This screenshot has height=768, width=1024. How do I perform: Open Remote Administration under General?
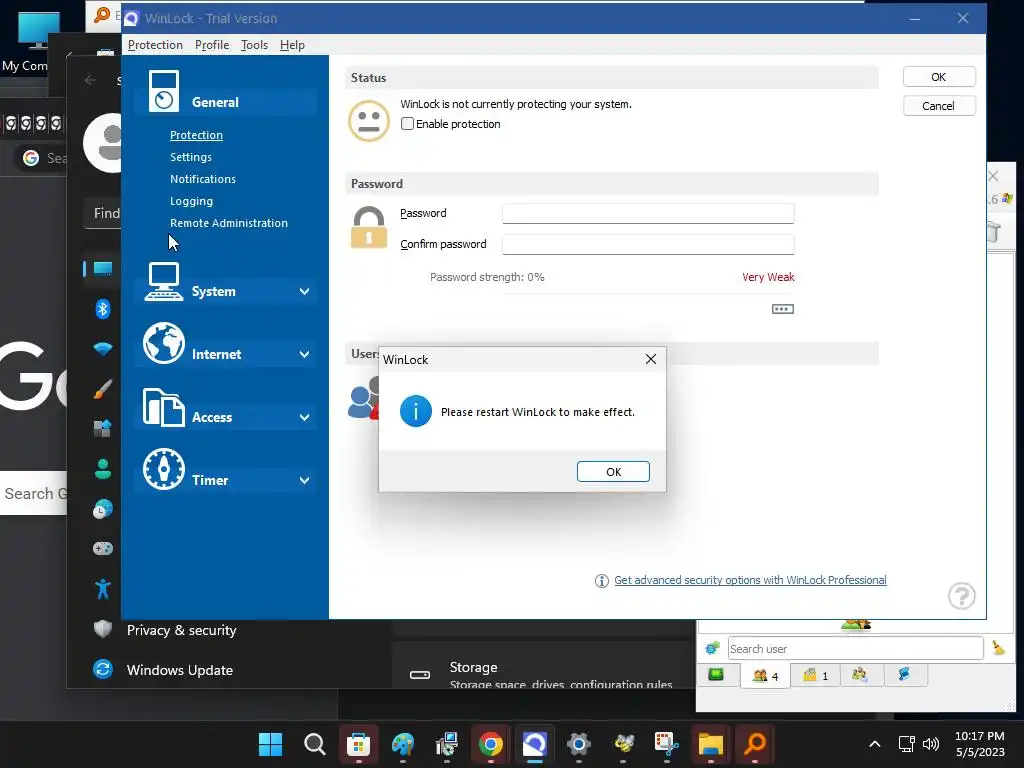pyautogui.click(x=229, y=223)
